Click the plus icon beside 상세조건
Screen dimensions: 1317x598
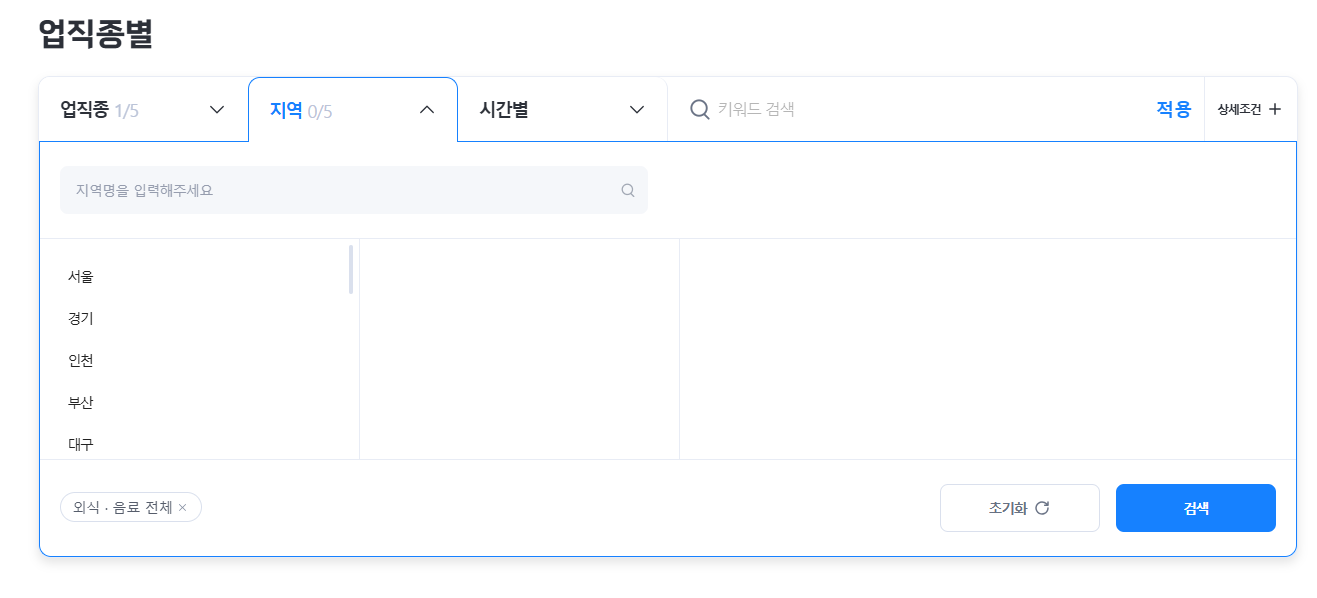tap(1275, 109)
